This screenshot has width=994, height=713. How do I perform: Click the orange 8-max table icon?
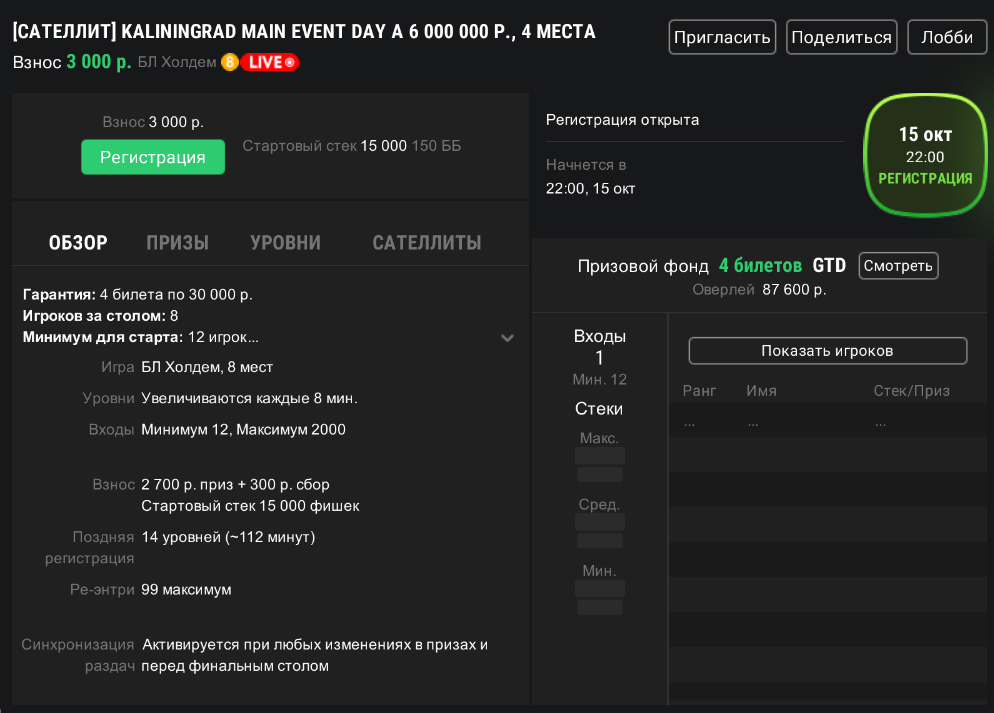[x=229, y=62]
